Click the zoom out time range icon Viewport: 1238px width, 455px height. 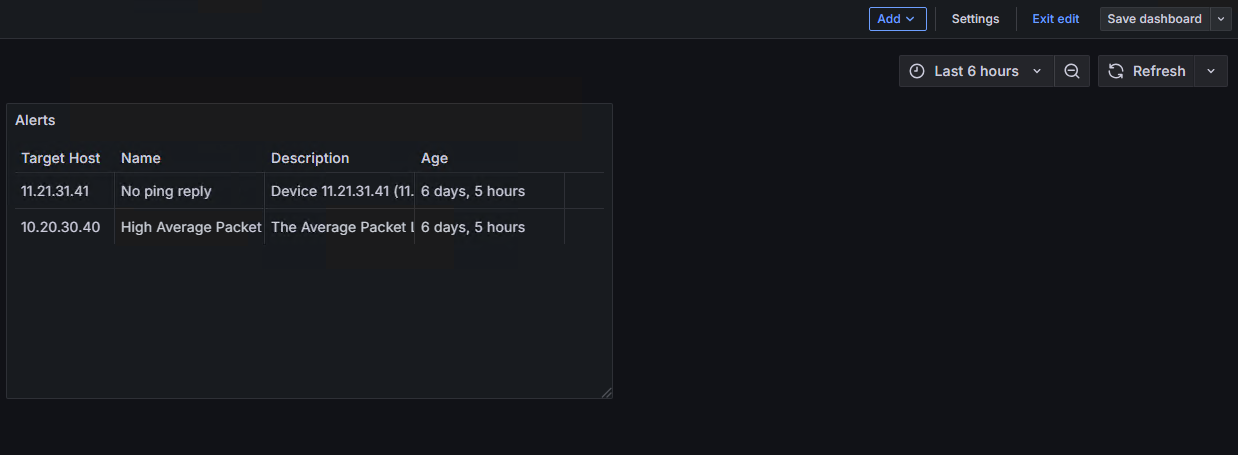tap(1072, 71)
